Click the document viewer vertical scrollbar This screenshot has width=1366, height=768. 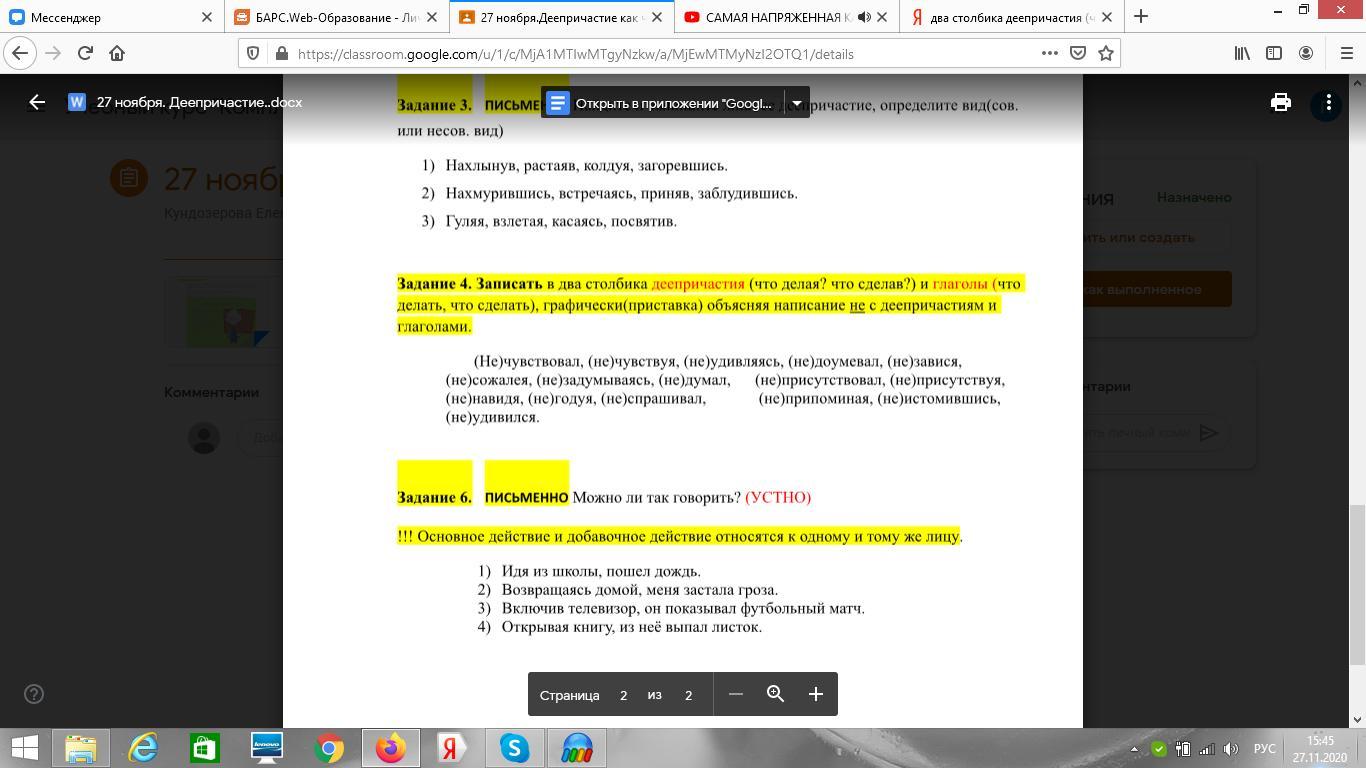(1357, 585)
